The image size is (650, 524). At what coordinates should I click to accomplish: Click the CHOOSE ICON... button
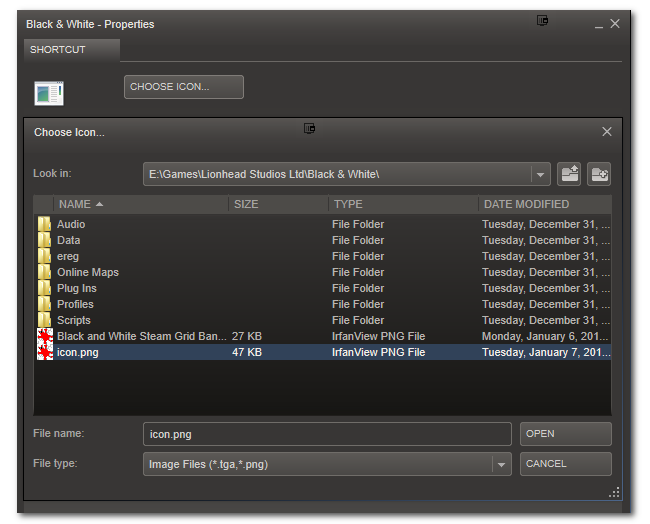[x=184, y=87]
